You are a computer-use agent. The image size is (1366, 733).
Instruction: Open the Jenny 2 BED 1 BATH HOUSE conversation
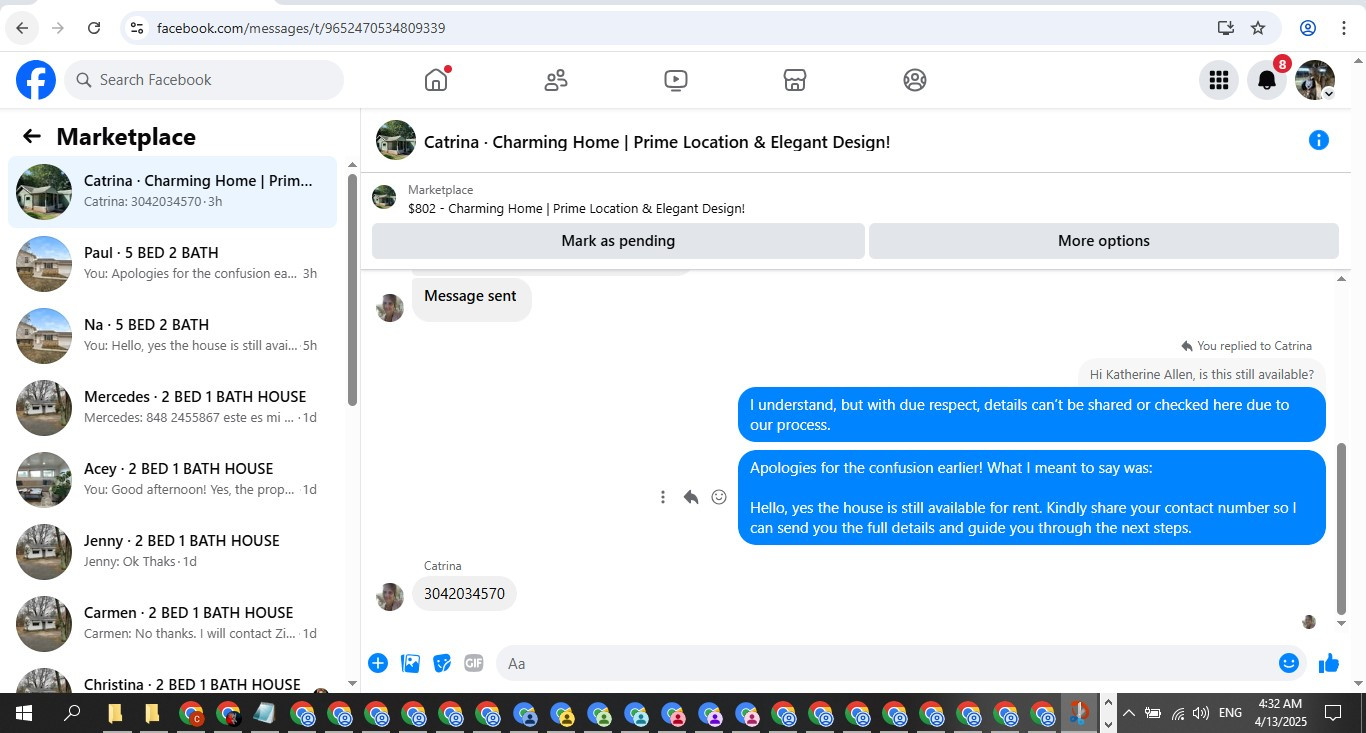[x=172, y=551]
